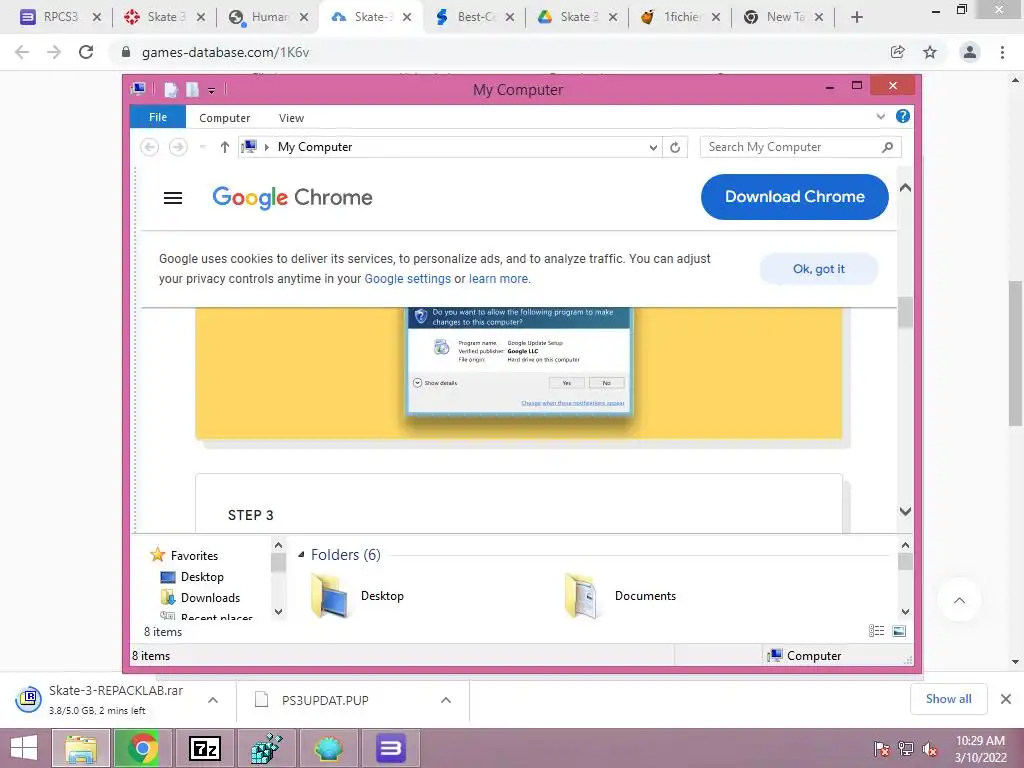The height and width of the screenshot is (768, 1024).
Task: Click quick access new folder icon
Action: (x=192, y=89)
